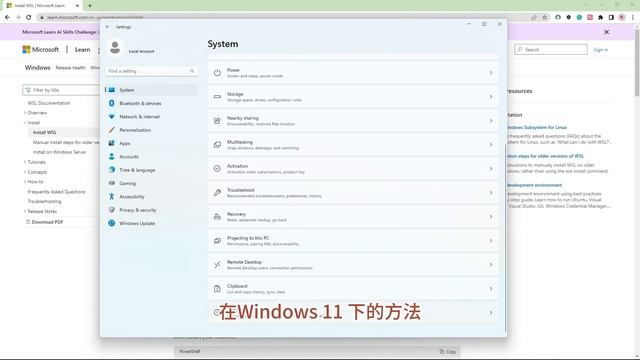Open Projecting to this PC chevron
Screen dimensions: 640x360
491,241
